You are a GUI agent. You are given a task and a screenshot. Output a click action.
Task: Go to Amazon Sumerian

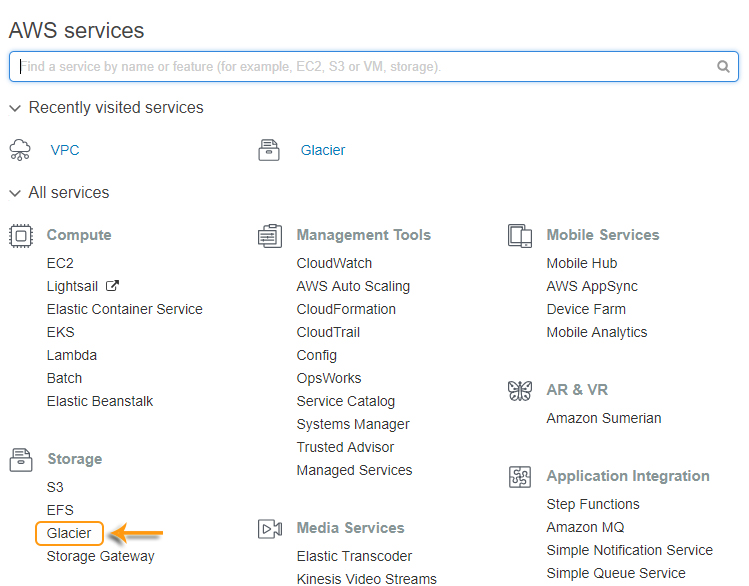pyautogui.click(x=604, y=418)
